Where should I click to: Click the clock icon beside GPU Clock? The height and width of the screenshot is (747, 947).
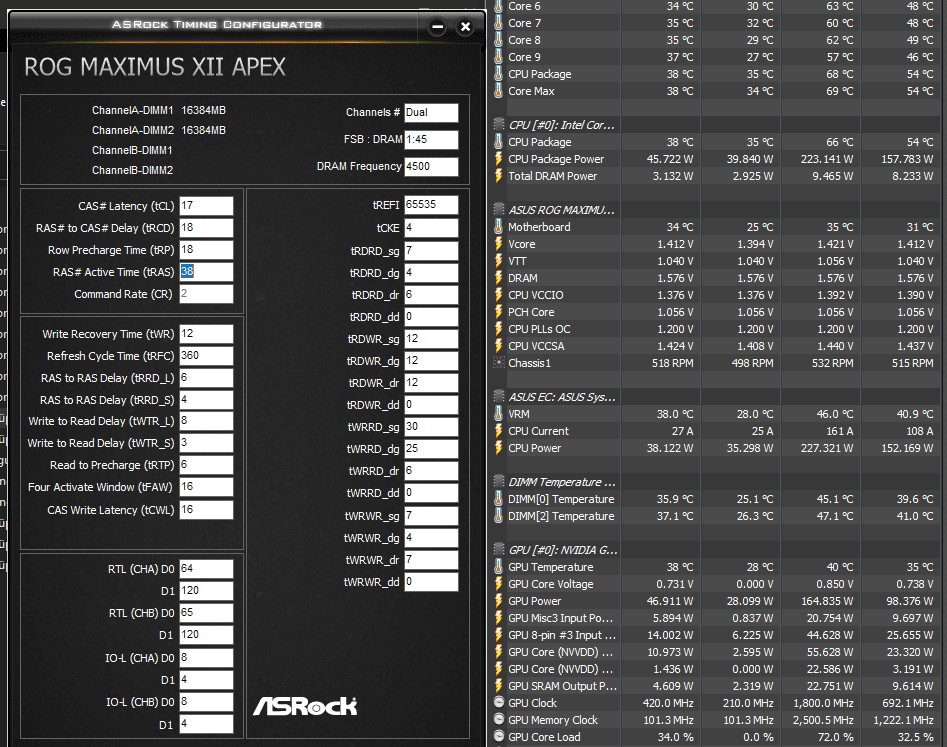[499, 703]
